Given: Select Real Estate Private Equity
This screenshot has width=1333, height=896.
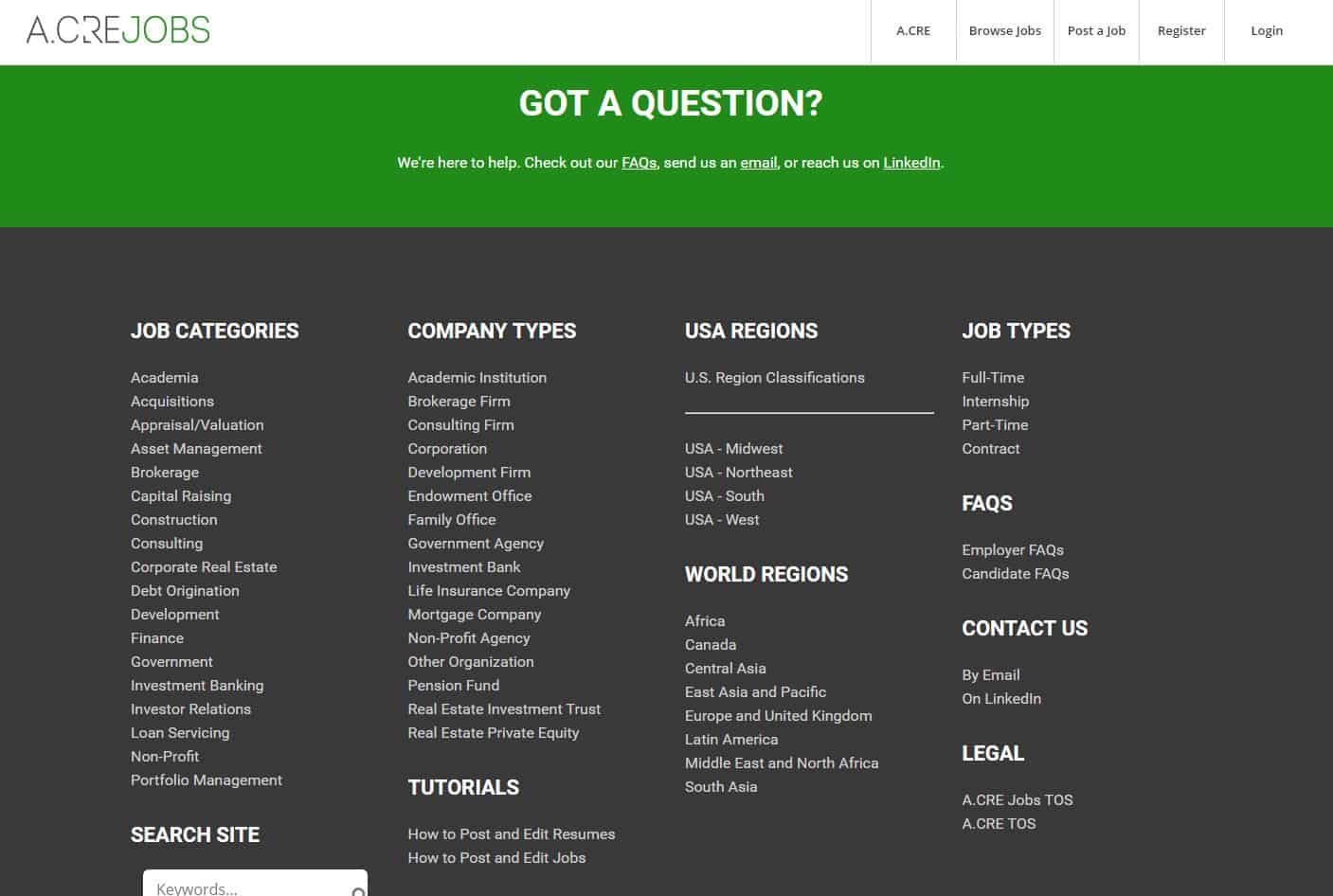Looking at the screenshot, I should coord(494,733).
